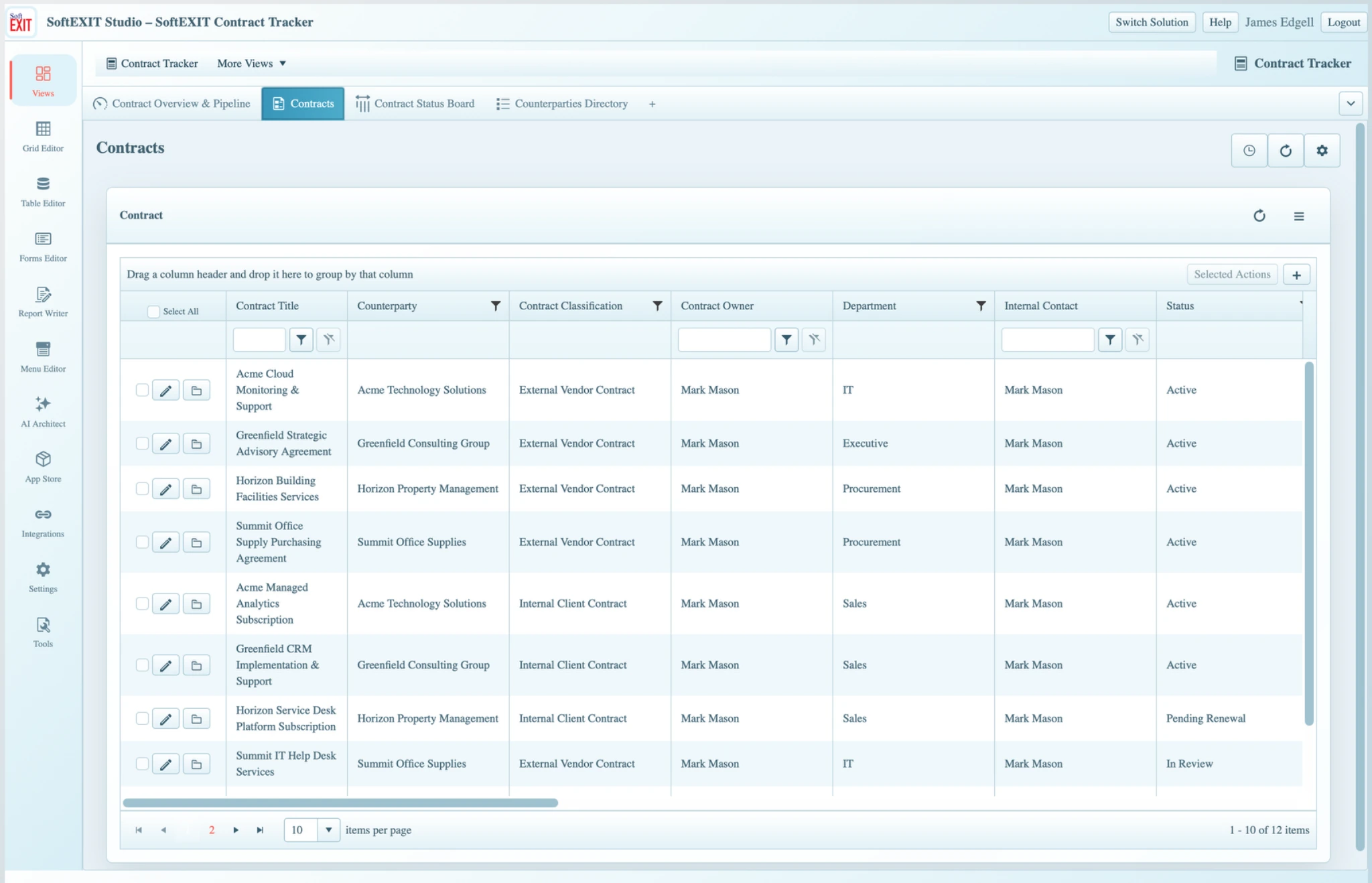Viewport: 1372px width, 883px height.
Task: Clear the Contract Title filter
Action: pos(328,340)
